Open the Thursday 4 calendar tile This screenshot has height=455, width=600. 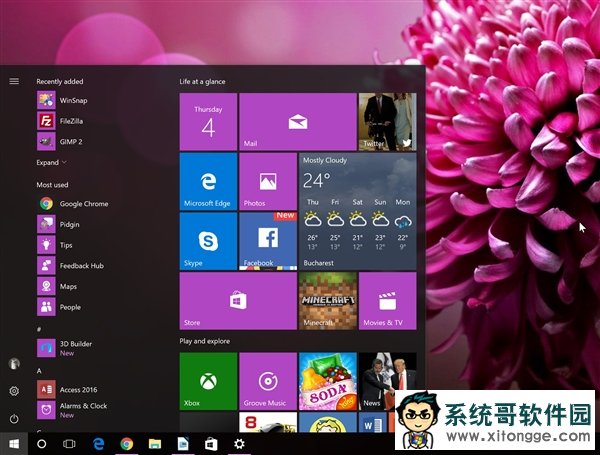[x=208, y=122]
